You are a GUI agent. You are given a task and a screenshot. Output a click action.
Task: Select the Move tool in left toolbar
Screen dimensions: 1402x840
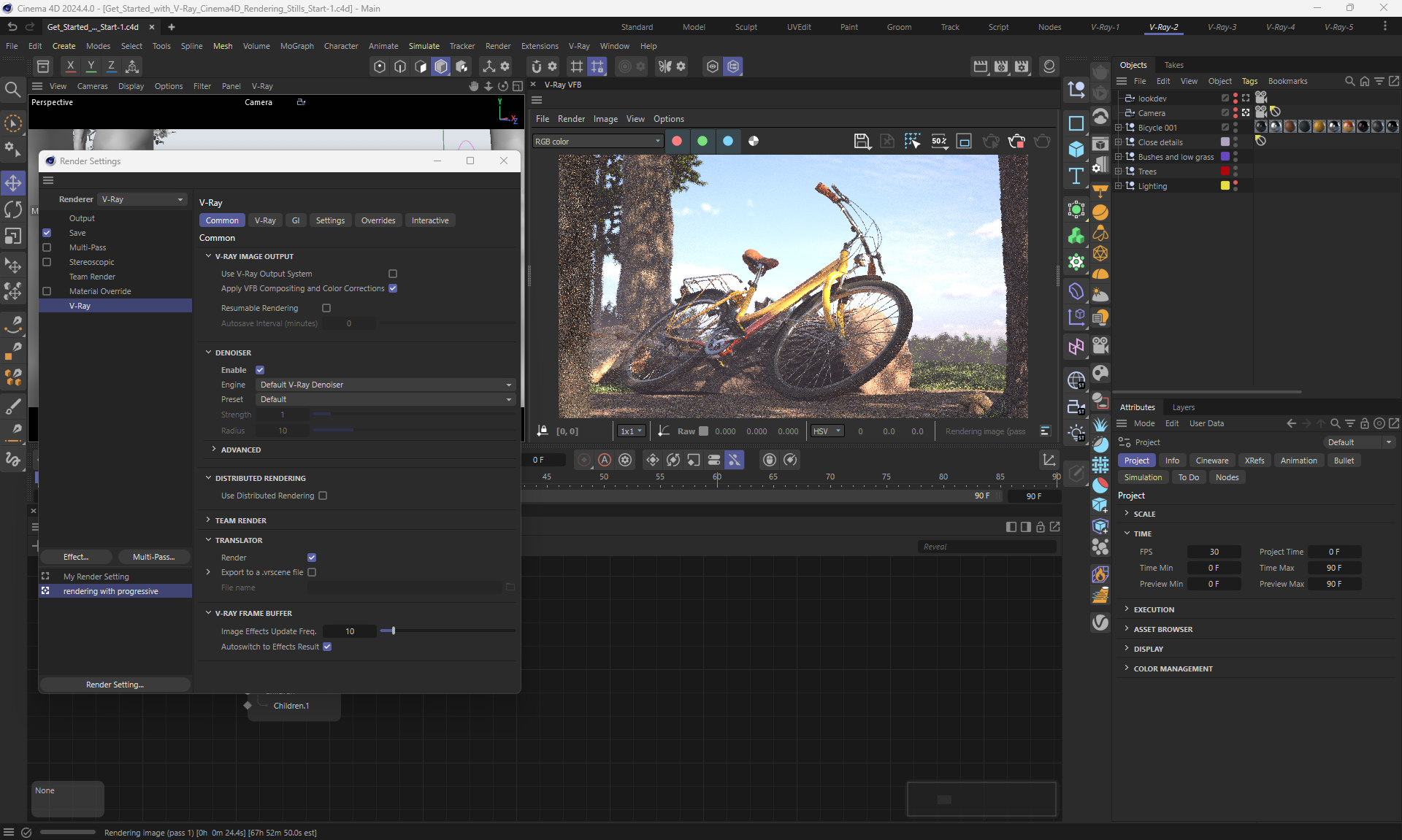tap(13, 182)
